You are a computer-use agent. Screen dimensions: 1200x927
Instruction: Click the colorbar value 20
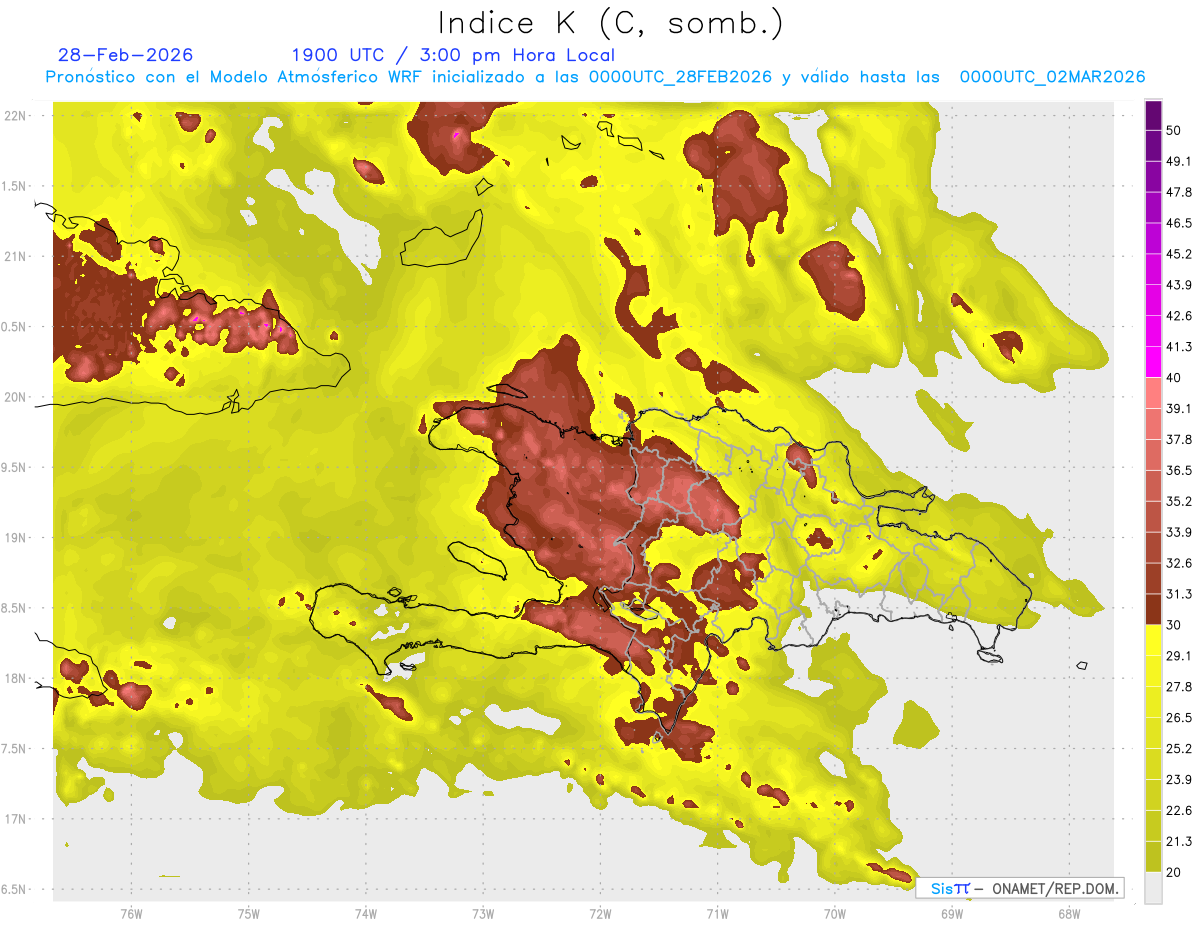click(1176, 872)
